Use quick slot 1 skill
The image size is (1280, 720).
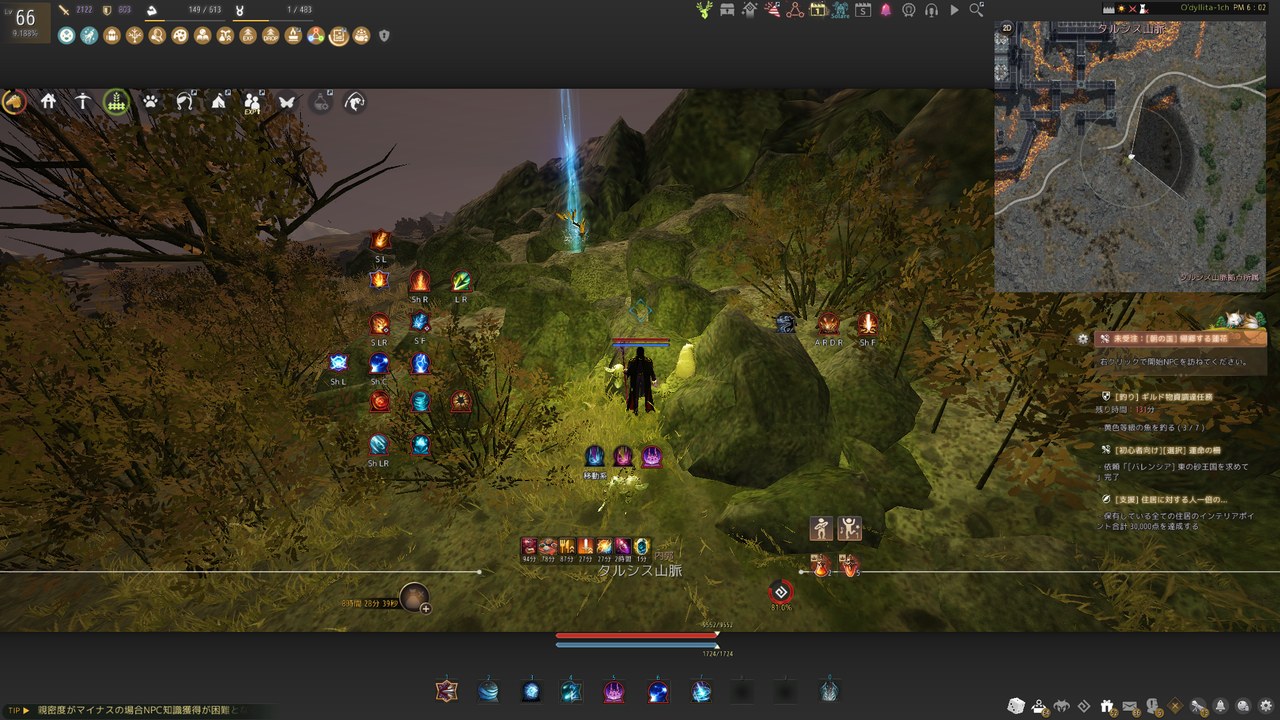(x=447, y=690)
